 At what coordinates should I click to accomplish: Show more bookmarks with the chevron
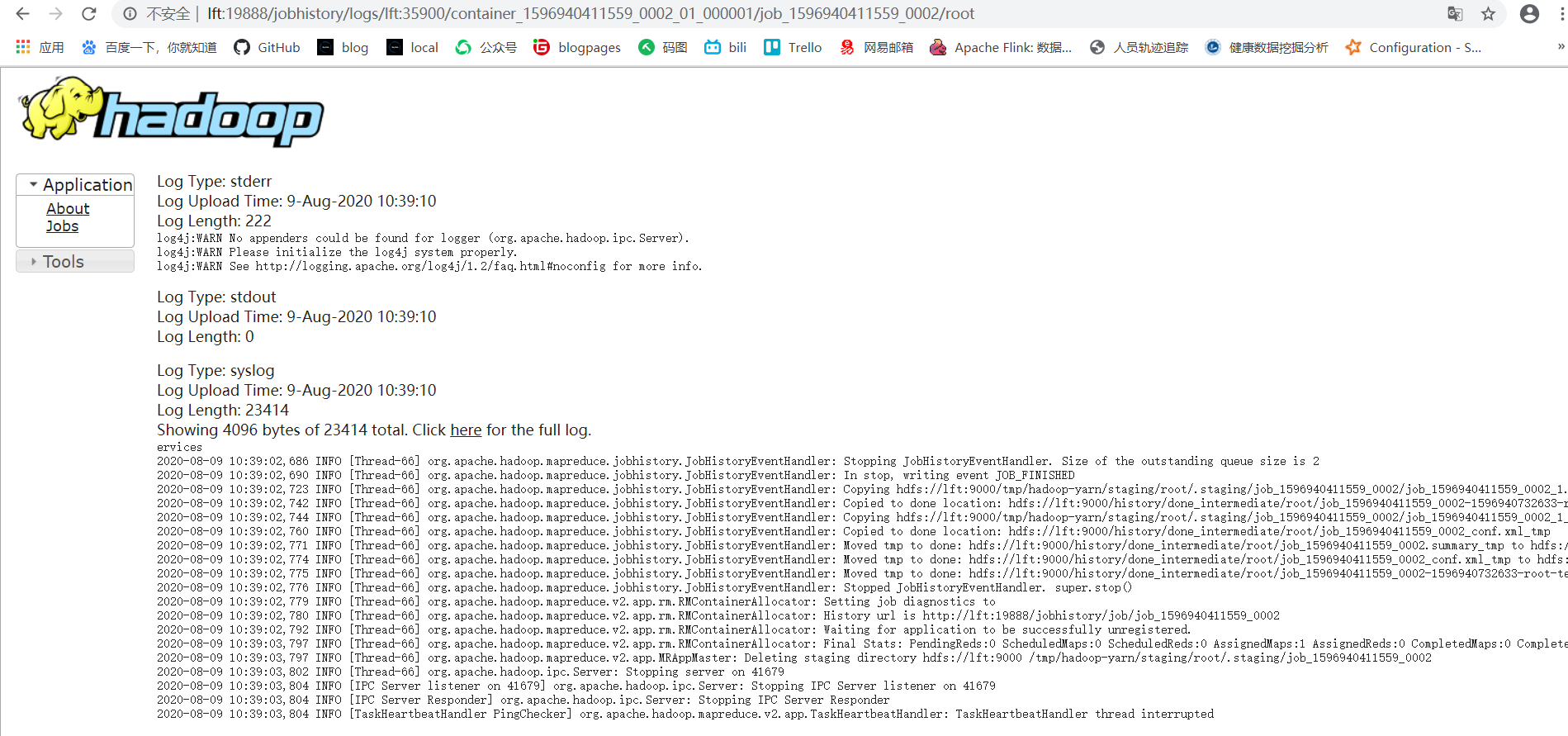click(1561, 47)
